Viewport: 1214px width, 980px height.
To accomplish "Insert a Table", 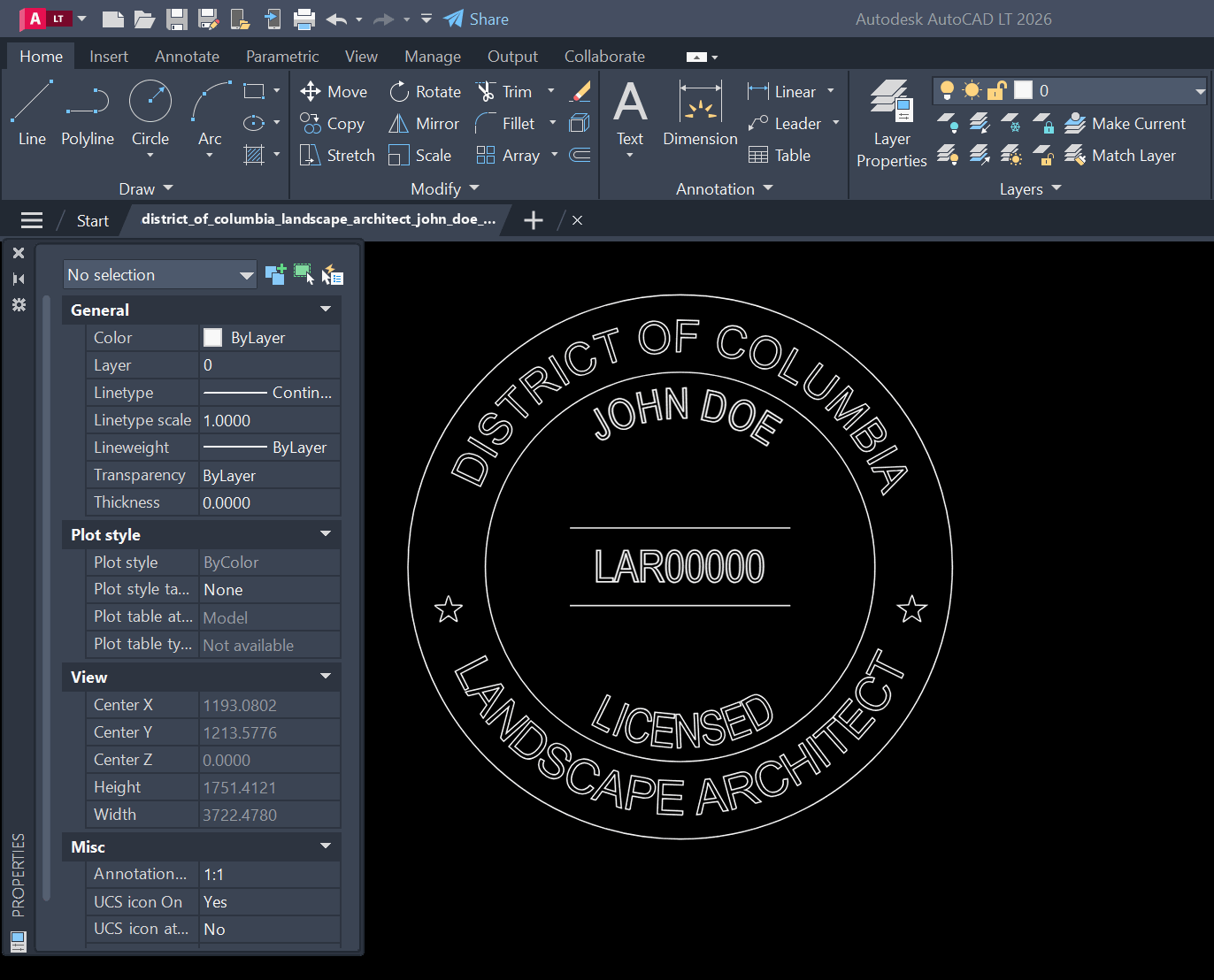I will click(x=780, y=155).
